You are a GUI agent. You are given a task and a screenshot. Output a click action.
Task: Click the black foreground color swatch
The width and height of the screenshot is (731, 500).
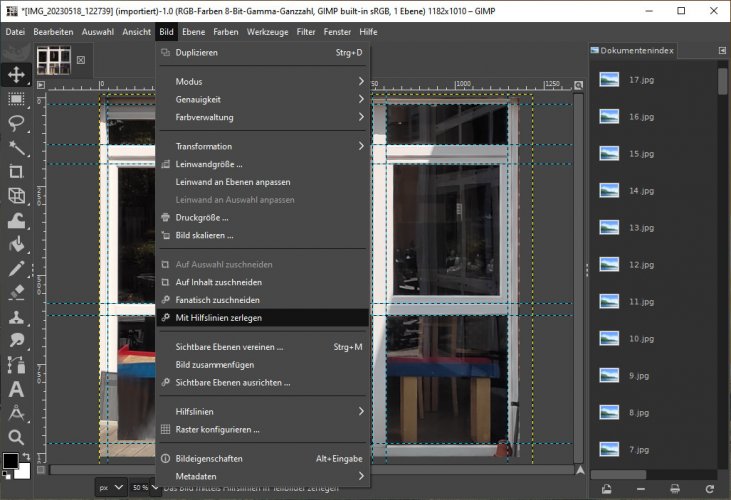10,460
